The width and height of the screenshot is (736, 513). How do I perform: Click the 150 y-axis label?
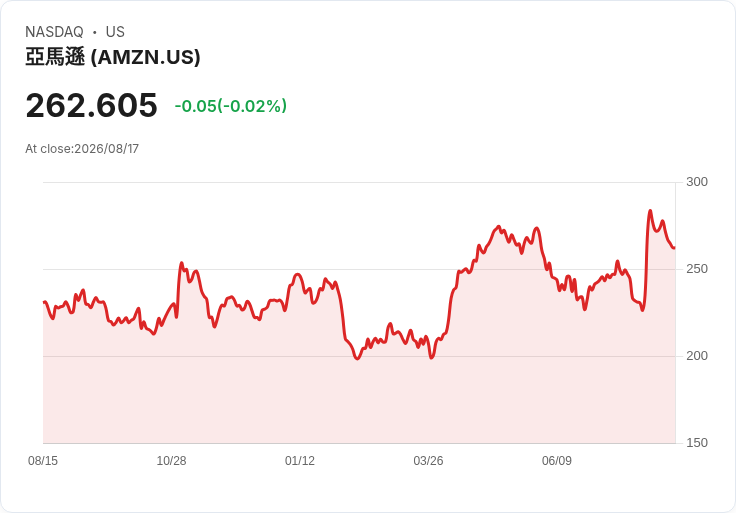[x=697, y=443]
